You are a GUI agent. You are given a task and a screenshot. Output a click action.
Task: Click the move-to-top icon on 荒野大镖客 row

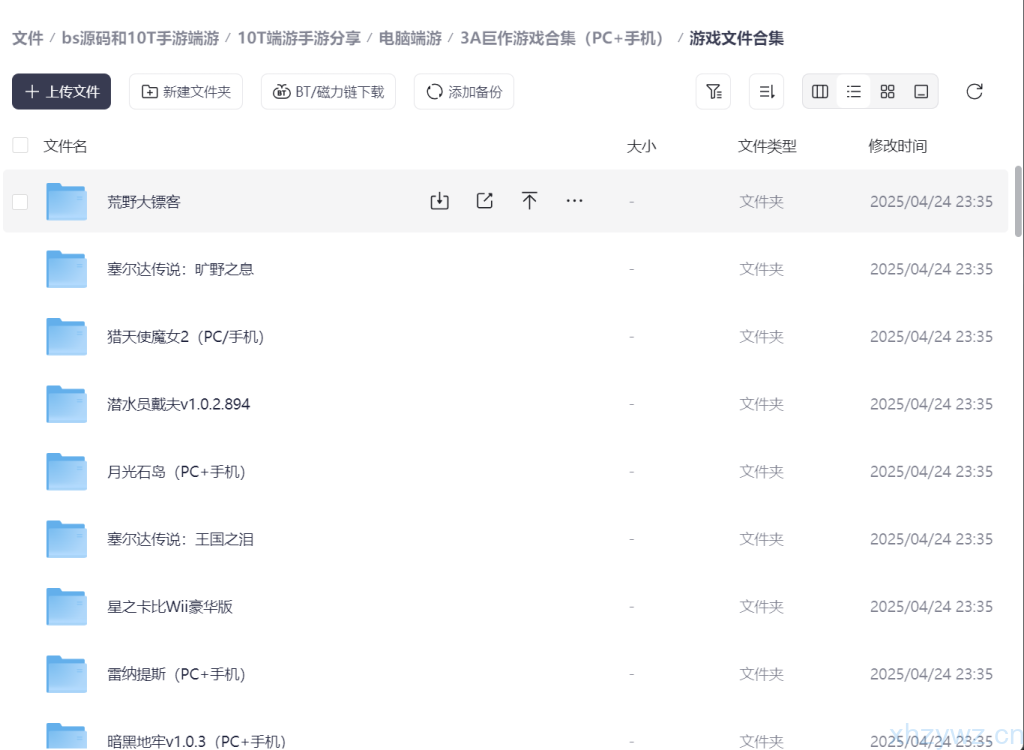pos(530,201)
